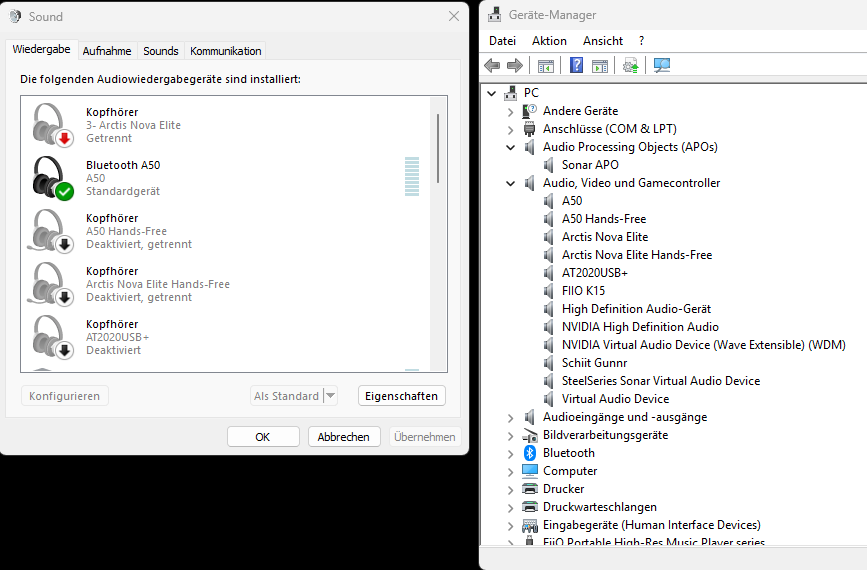Click the Bildverarbeitungsgeräte camera icon
Viewport: 867px width, 570px height.
530,435
